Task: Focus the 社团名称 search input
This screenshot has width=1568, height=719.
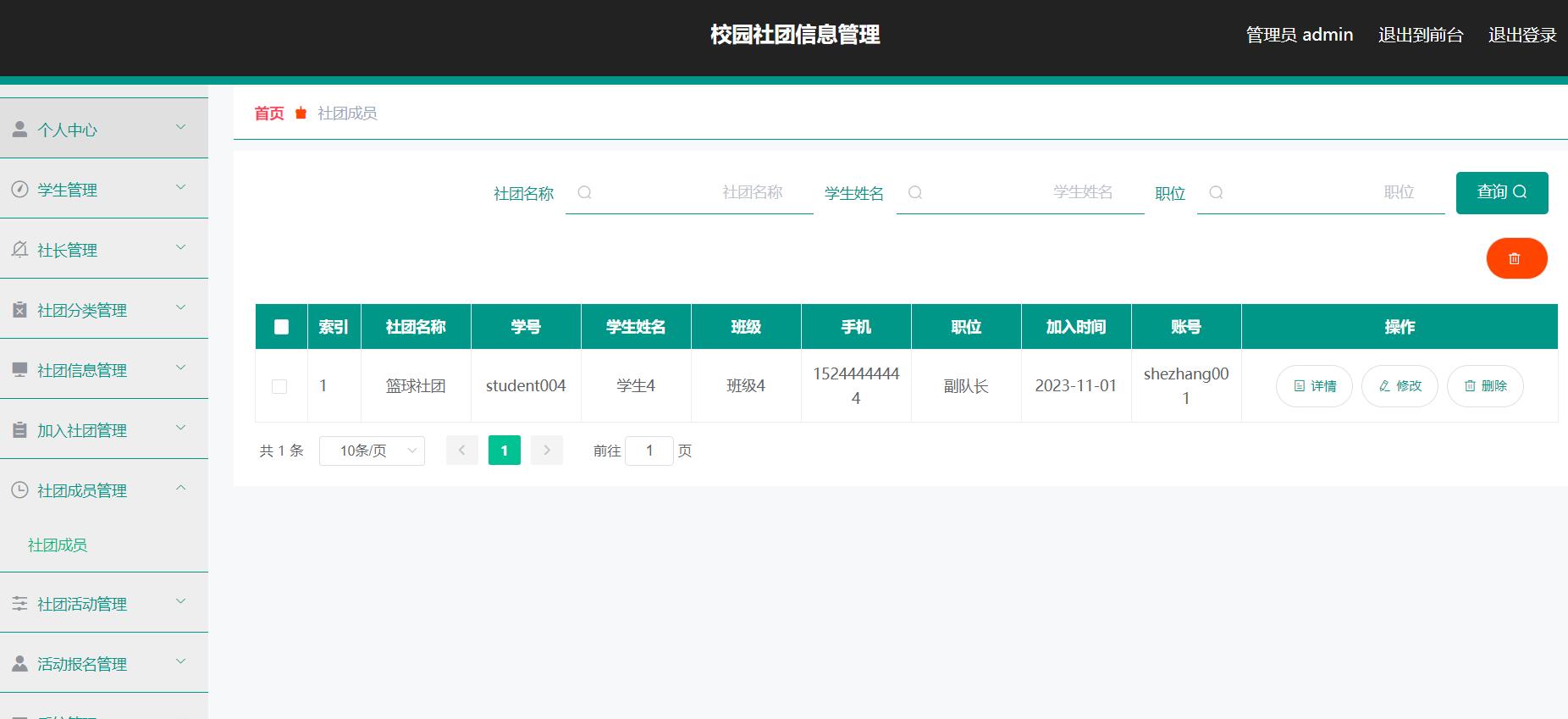Action: pyautogui.click(x=689, y=192)
